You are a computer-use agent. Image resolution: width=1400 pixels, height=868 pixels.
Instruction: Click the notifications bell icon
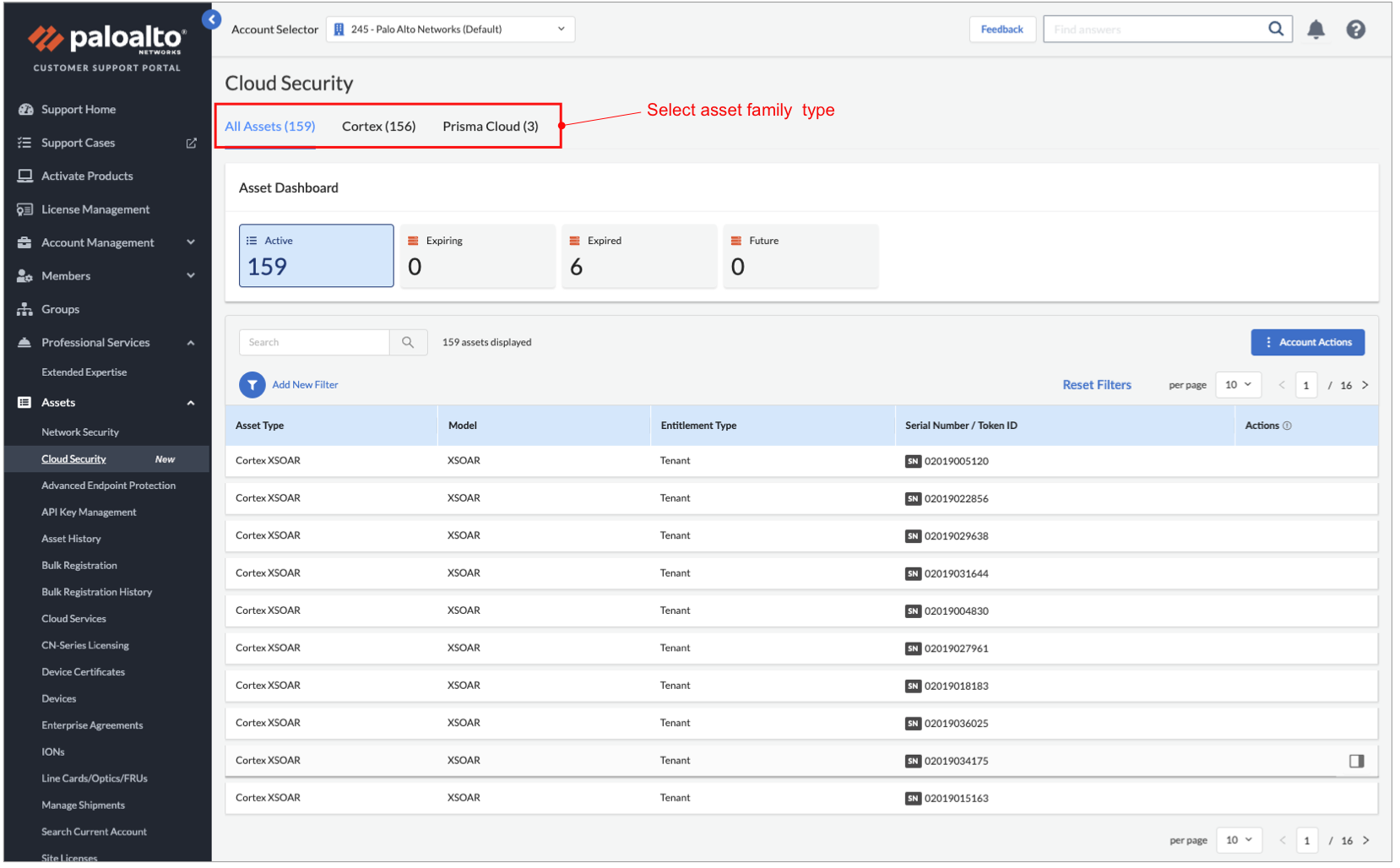(1315, 30)
